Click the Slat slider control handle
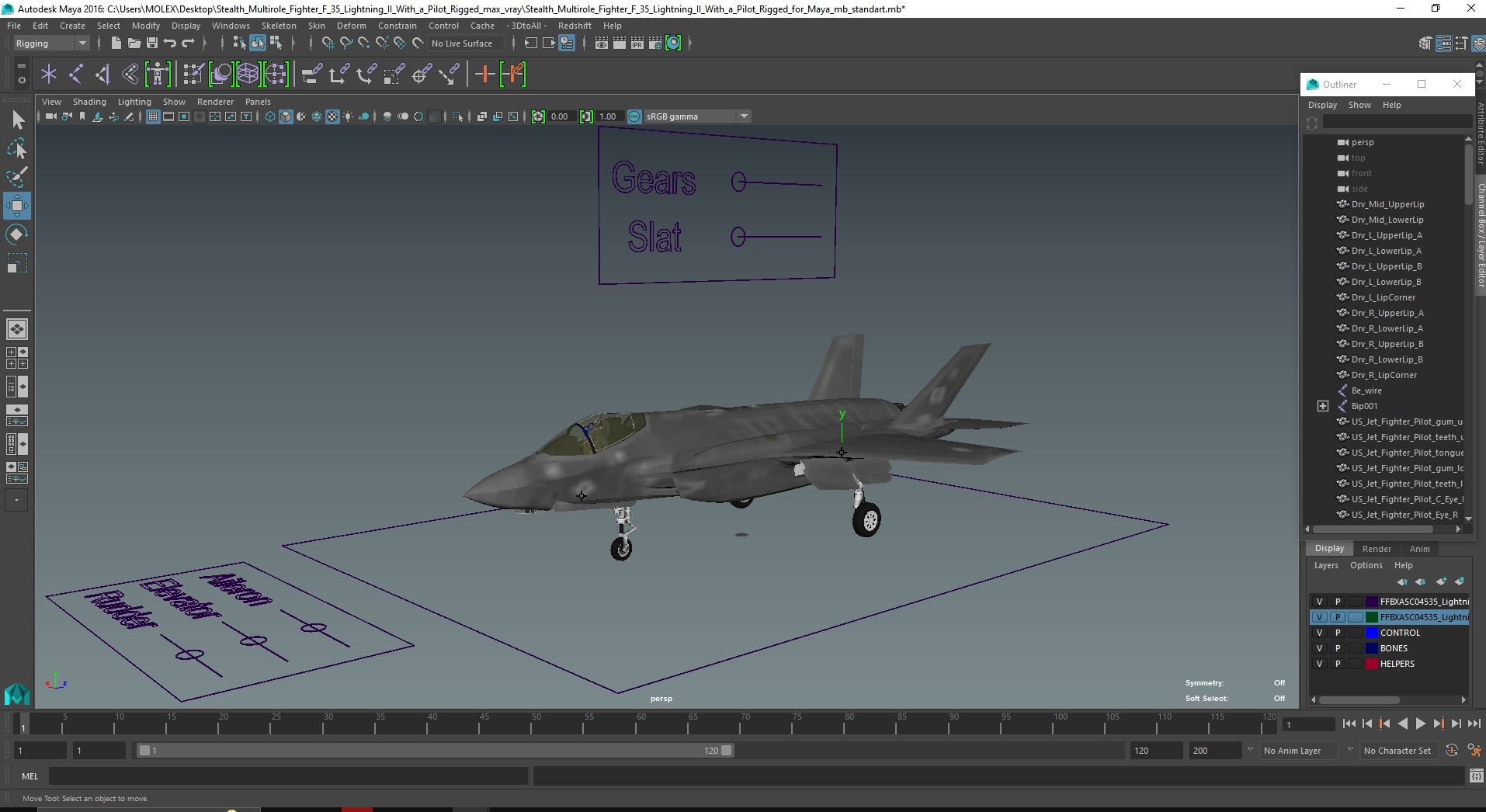The width and height of the screenshot is (1486, 812). pos(738,236)
